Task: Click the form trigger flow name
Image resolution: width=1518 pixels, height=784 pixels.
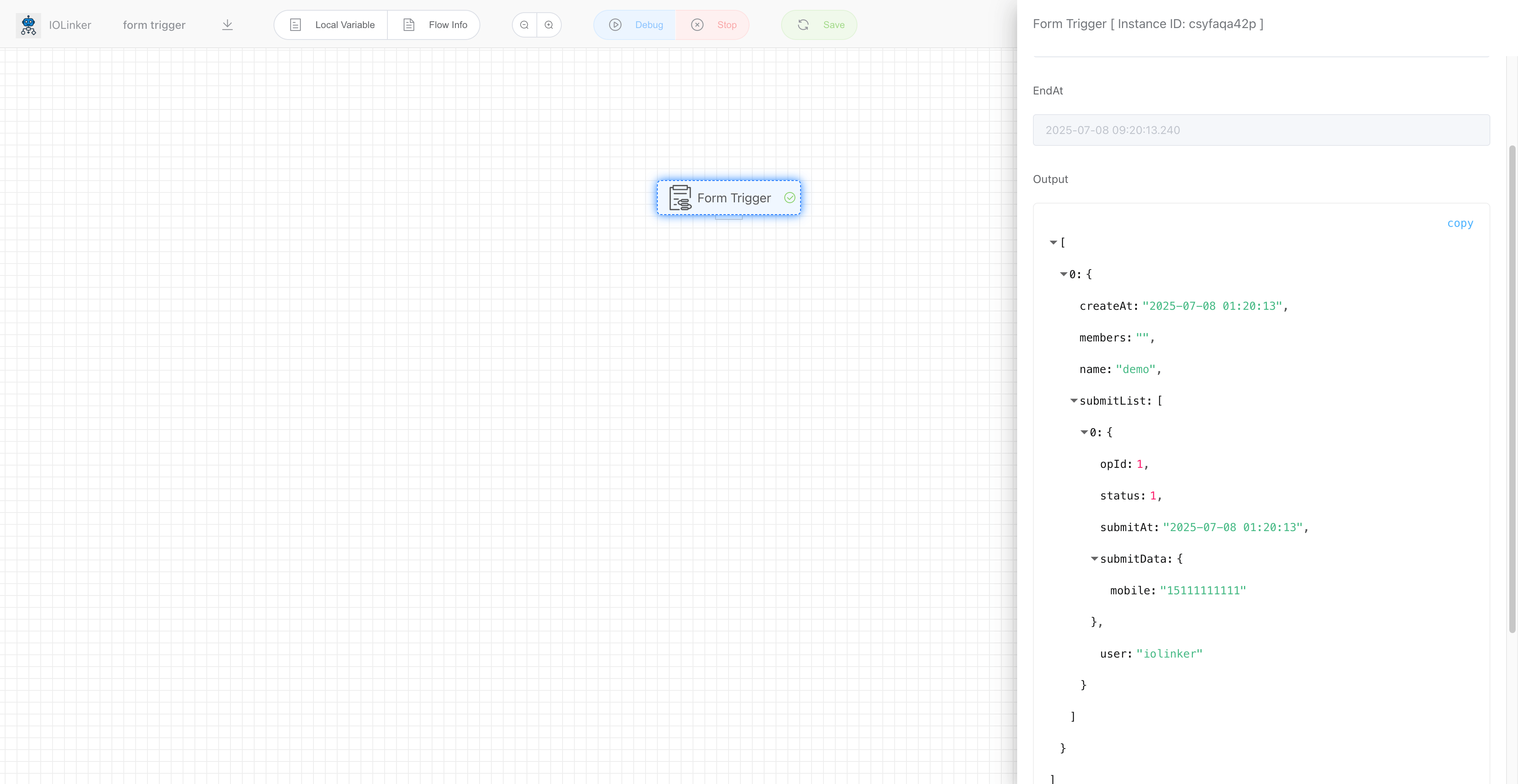Action: [154, 25]
